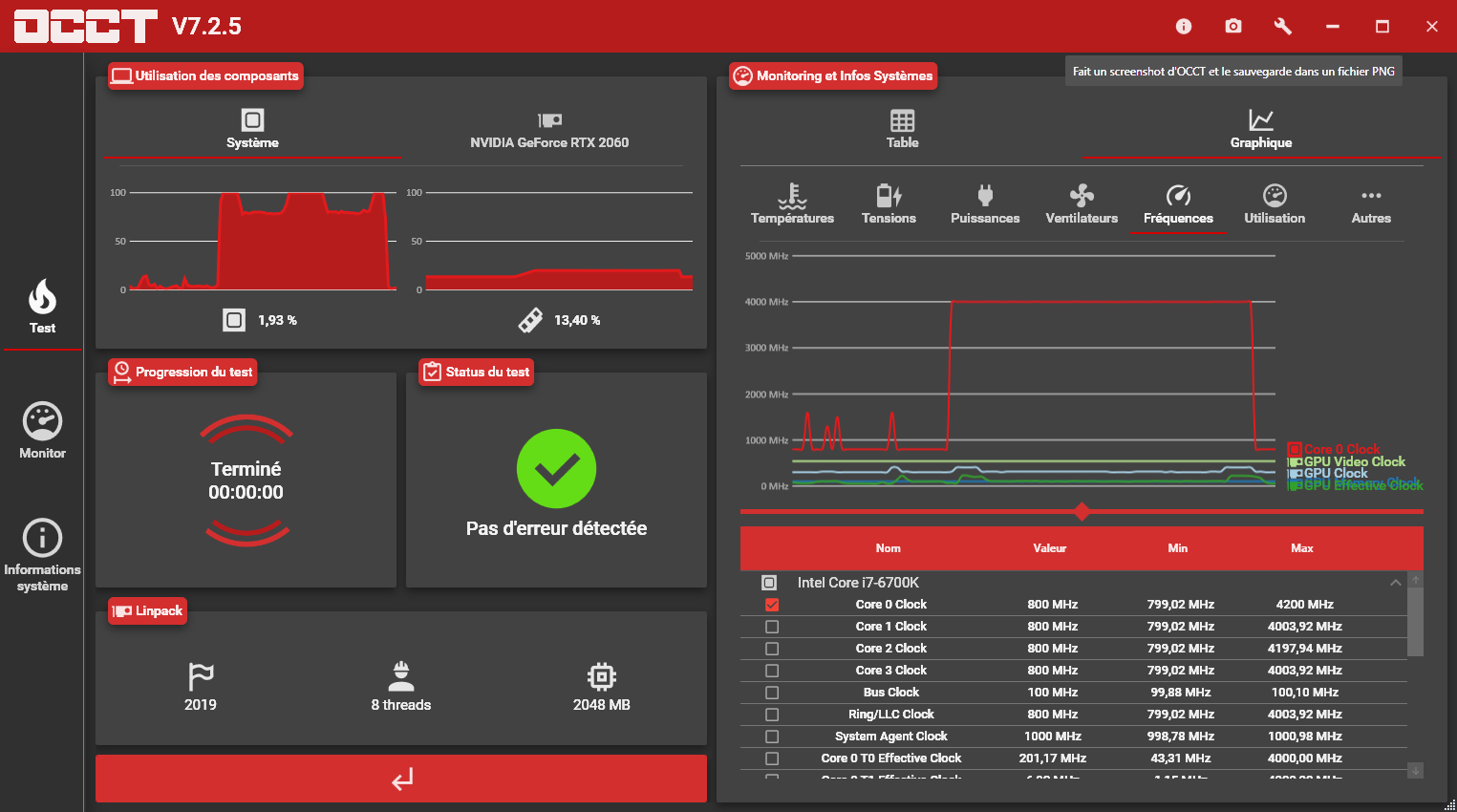The height and width of the screenshot is (812, 1457).
Task: Click the 2048 MB memory chip icon
Action: tap(601, 676)
